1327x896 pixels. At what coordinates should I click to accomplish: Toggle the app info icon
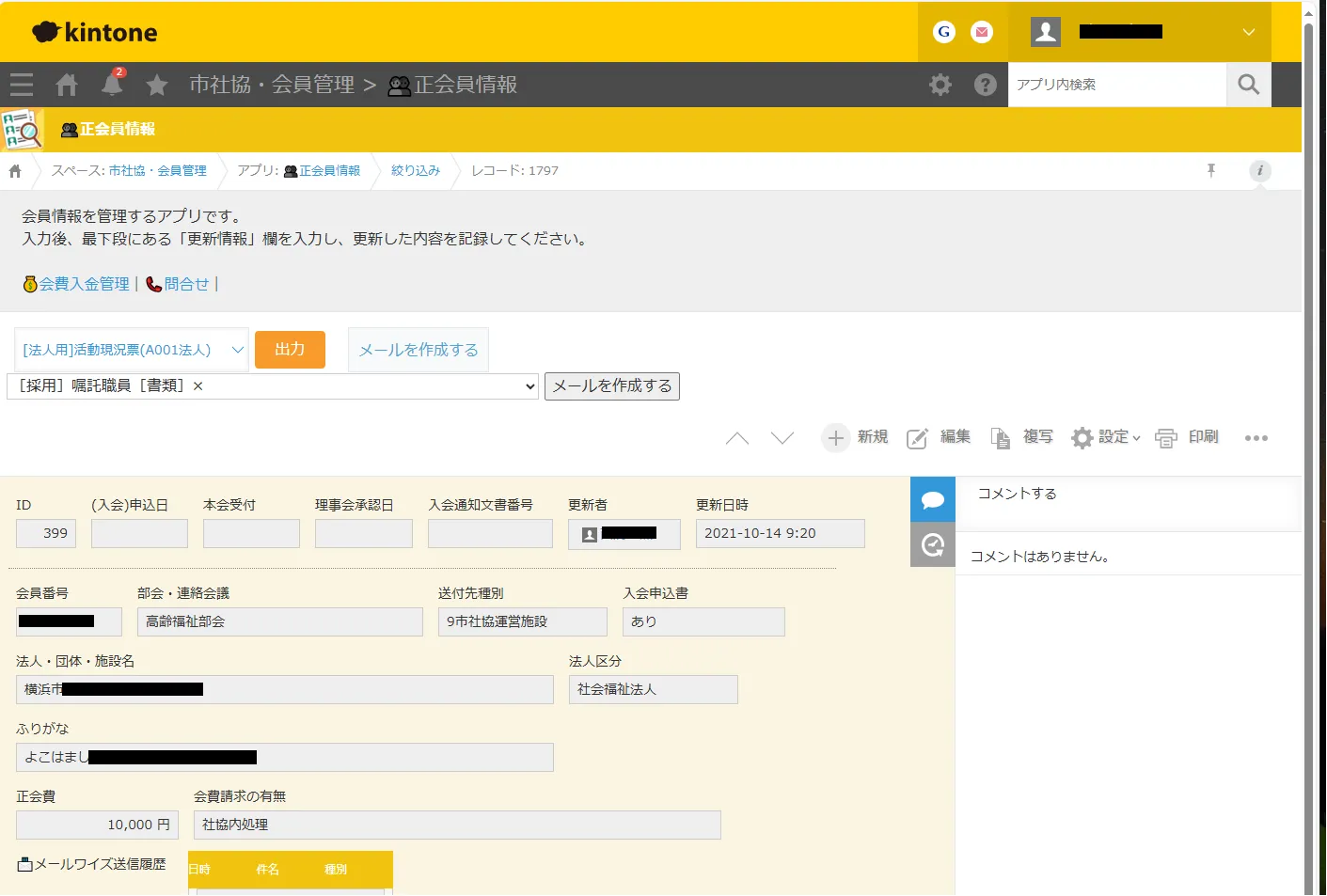tap(1259, 170)
